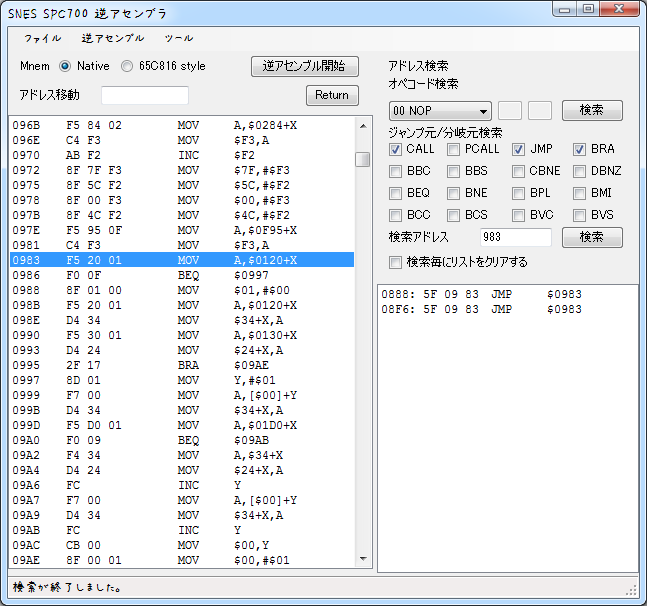Click the 検索 button next to 検索アドレス

click(592, 237)
